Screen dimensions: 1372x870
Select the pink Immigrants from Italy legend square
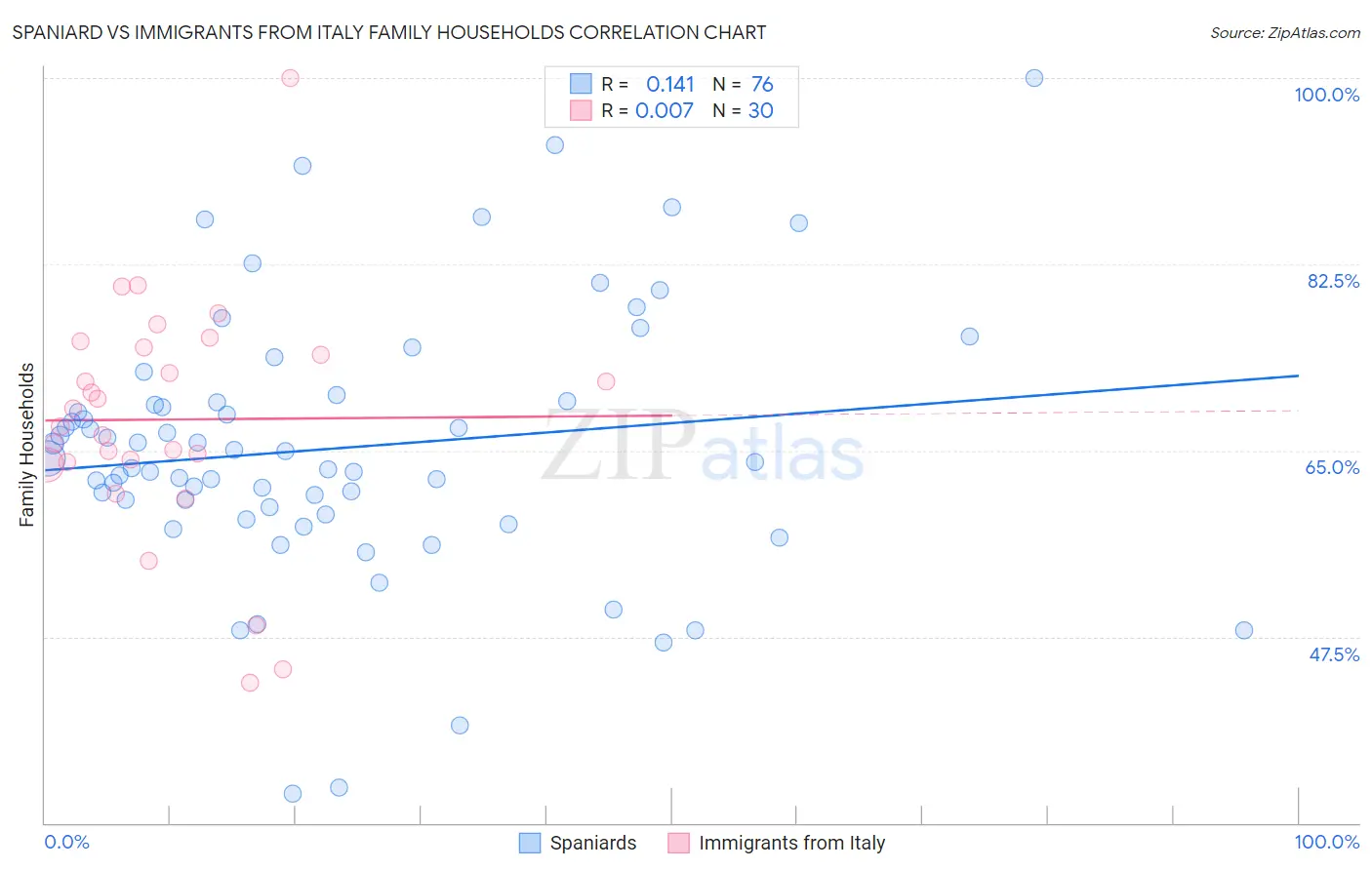[678, 843]
